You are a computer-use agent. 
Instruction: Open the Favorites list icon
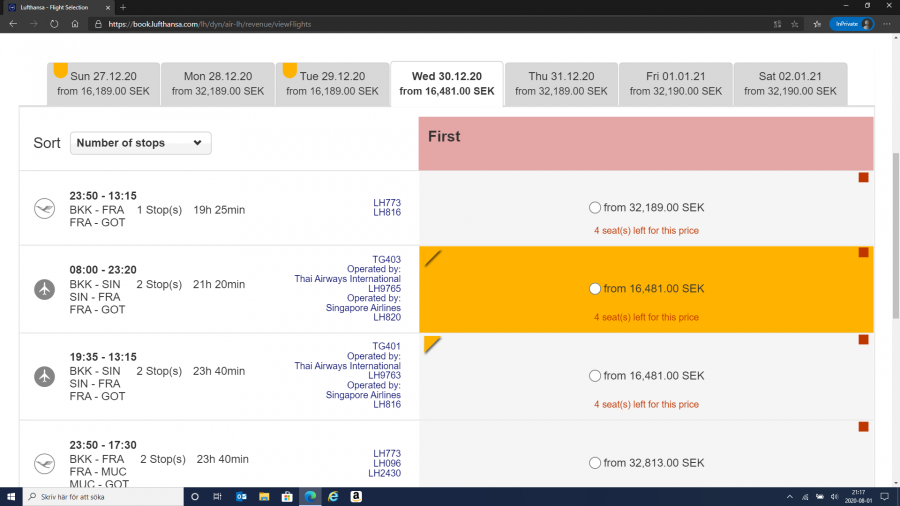point(817,24)
